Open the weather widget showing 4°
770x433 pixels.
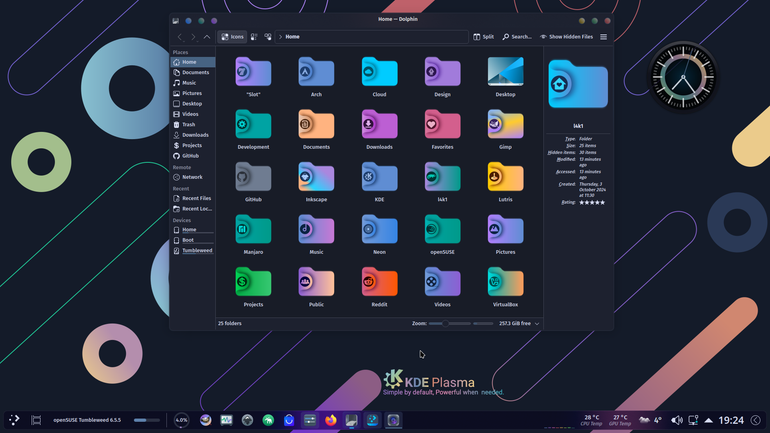coord(651,420)
